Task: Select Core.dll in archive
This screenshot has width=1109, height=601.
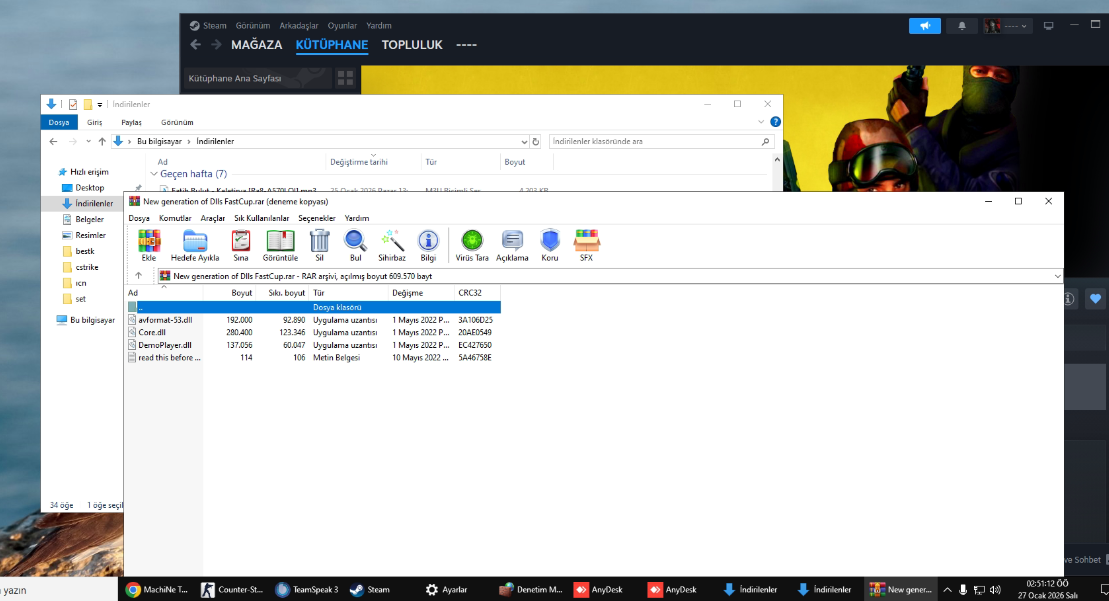Action: pyautogui.click(x=313, y=332)
